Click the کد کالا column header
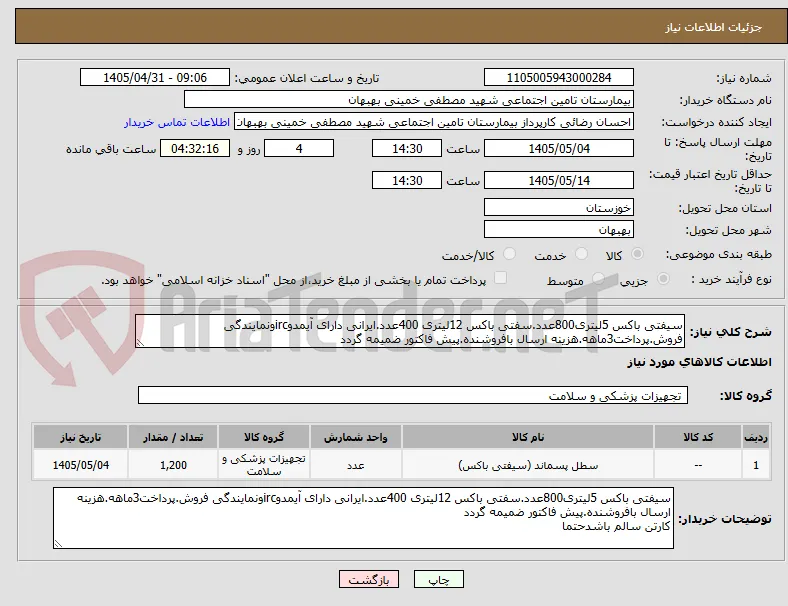The image size is (788, 606). (698, 437)
